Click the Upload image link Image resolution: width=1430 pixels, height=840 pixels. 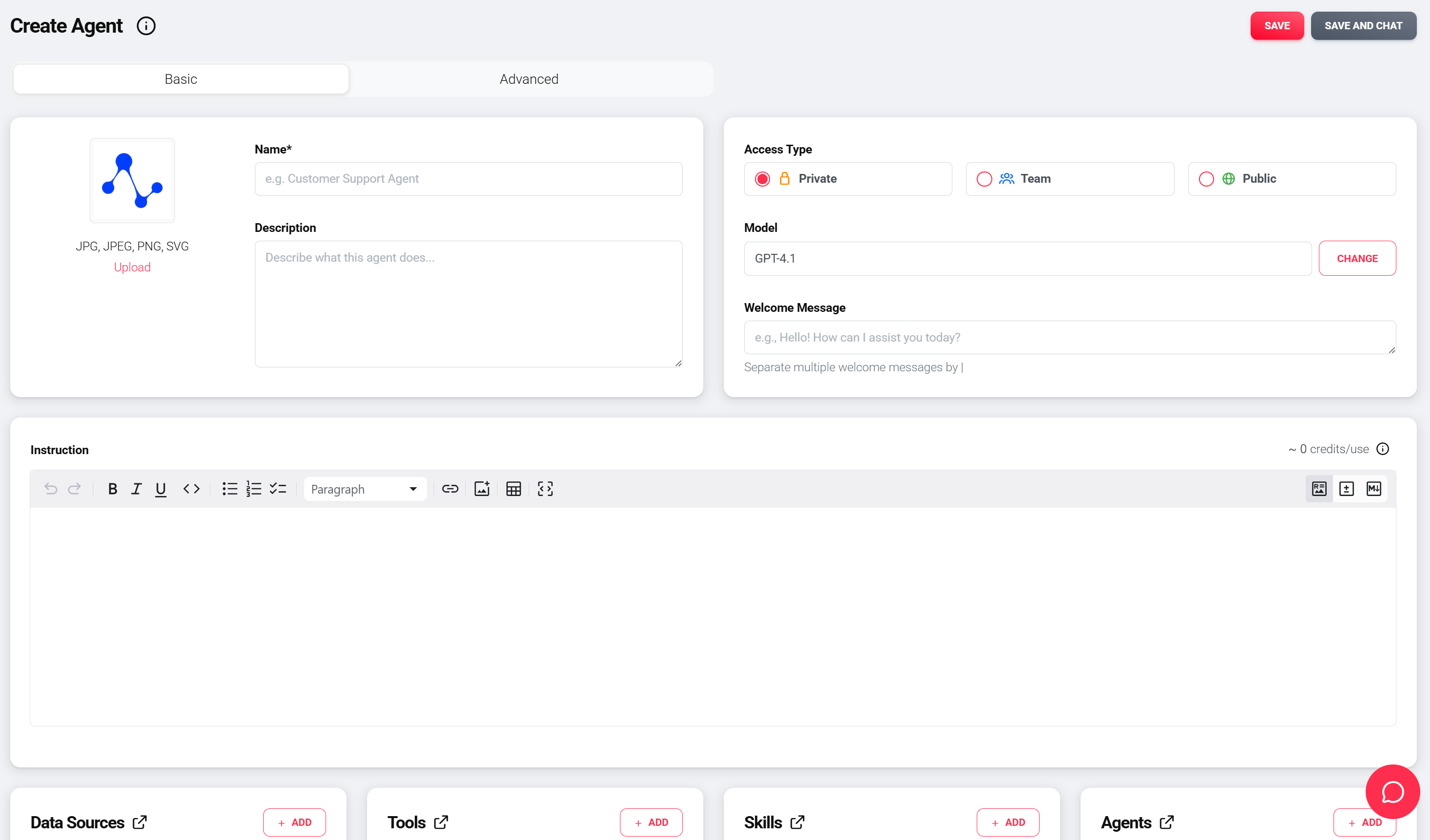coord(132,267)
